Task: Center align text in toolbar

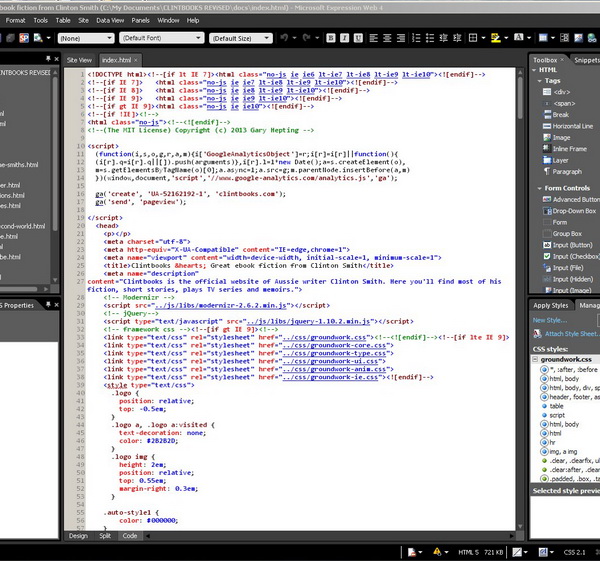Action: point(387,38)
